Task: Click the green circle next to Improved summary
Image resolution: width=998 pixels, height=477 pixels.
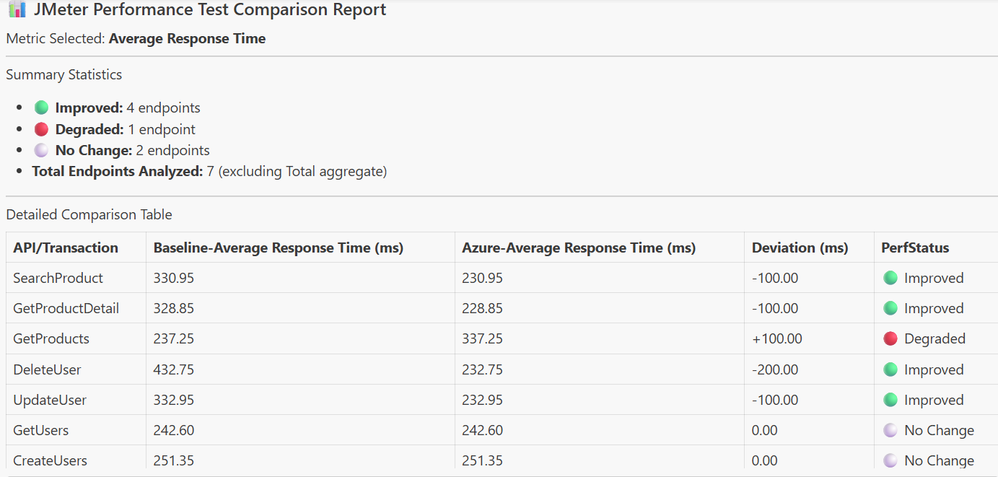Action: pos(41,108)
